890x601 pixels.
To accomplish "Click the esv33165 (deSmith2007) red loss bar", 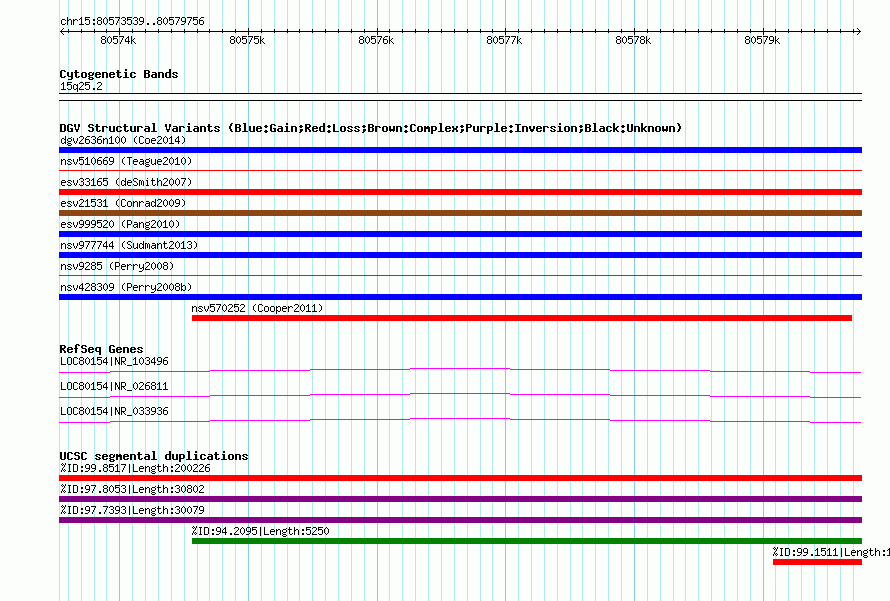I will pyautogui.click(x=460, y=192).
